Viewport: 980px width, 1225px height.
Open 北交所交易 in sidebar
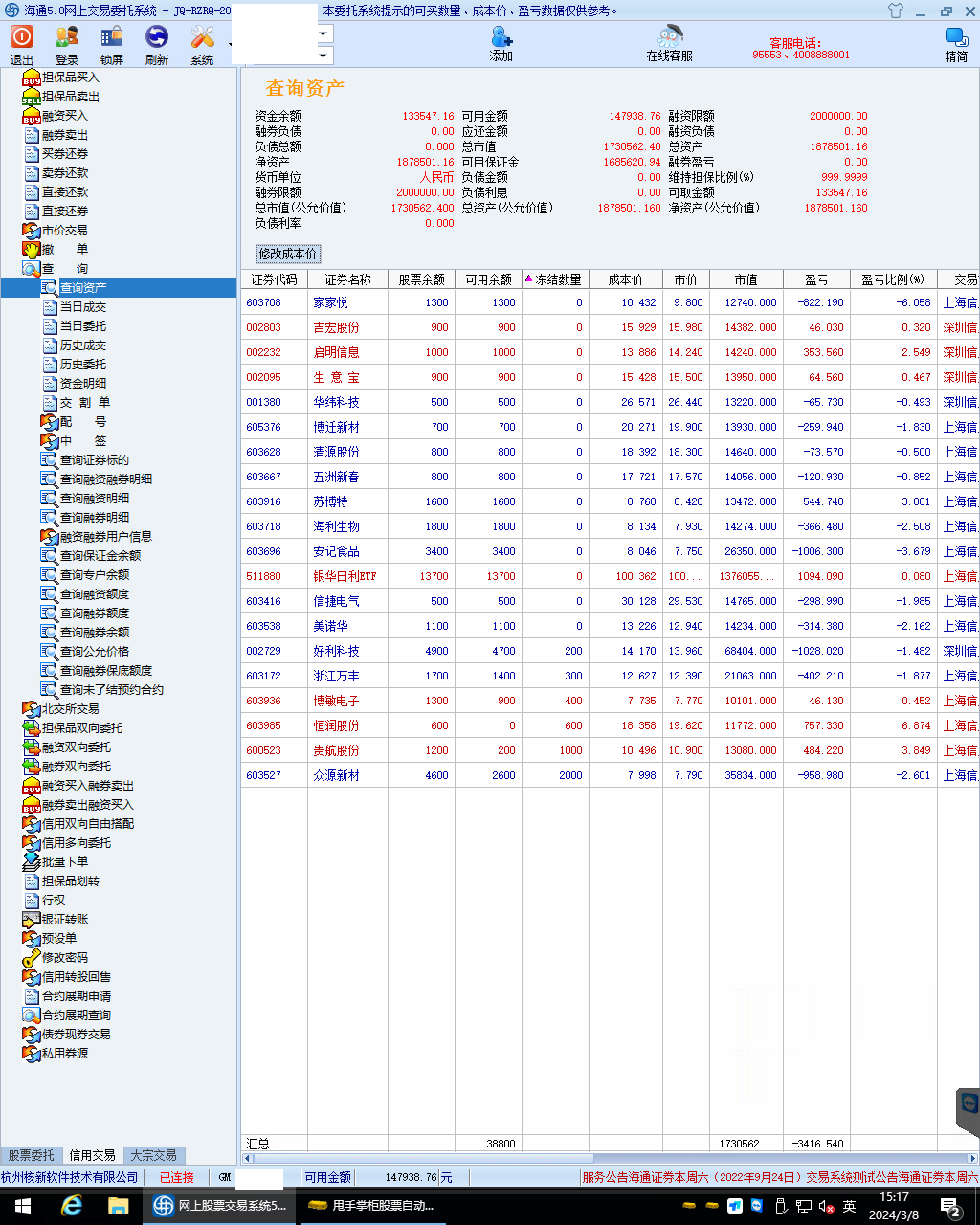(70, 708)
